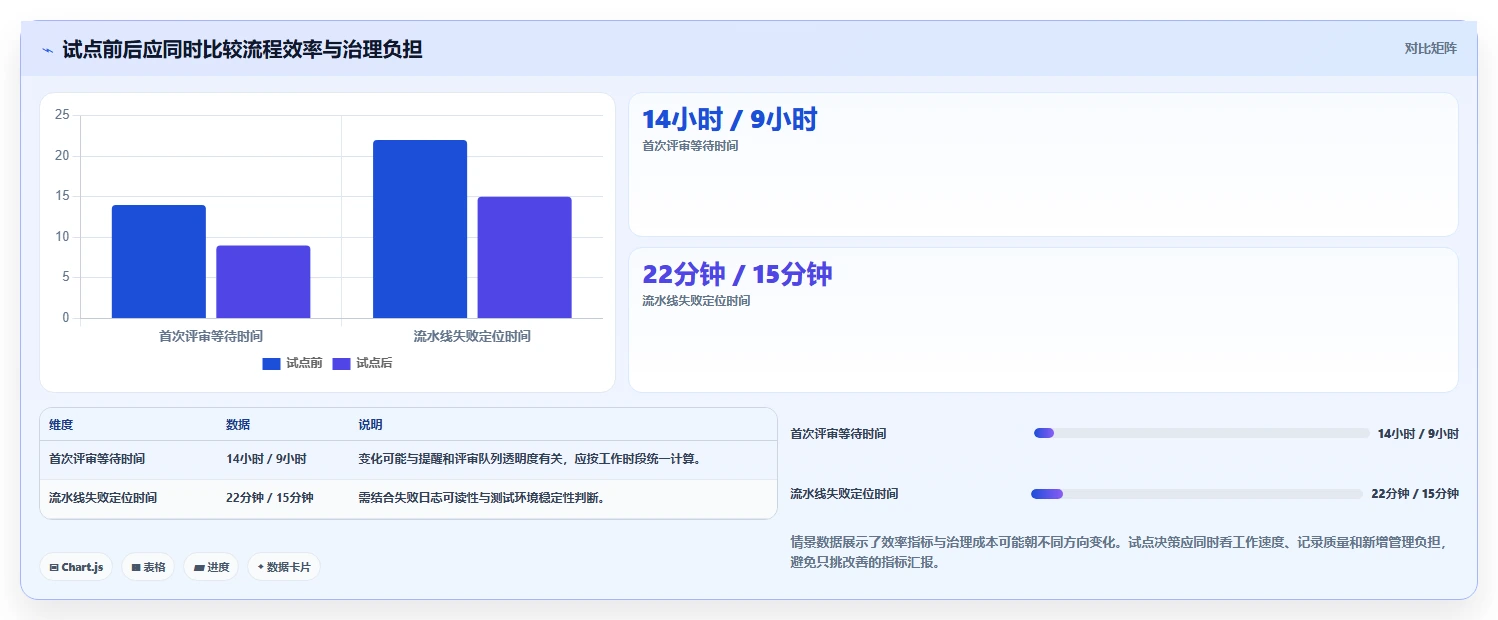Click the progress row label 首次评审等待时间
The height and width of the screenshot is (620, 1498).
coord(838,434)
